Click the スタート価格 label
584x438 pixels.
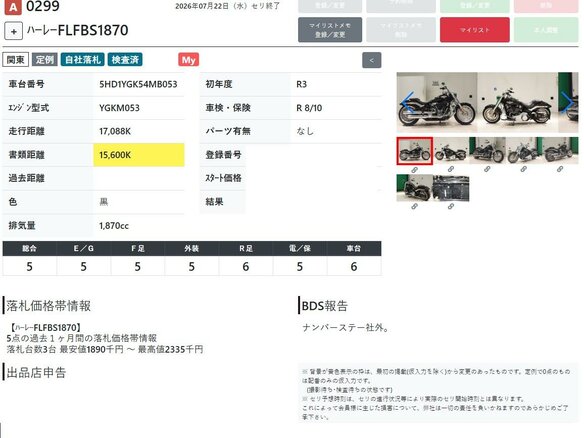(223, 178)
